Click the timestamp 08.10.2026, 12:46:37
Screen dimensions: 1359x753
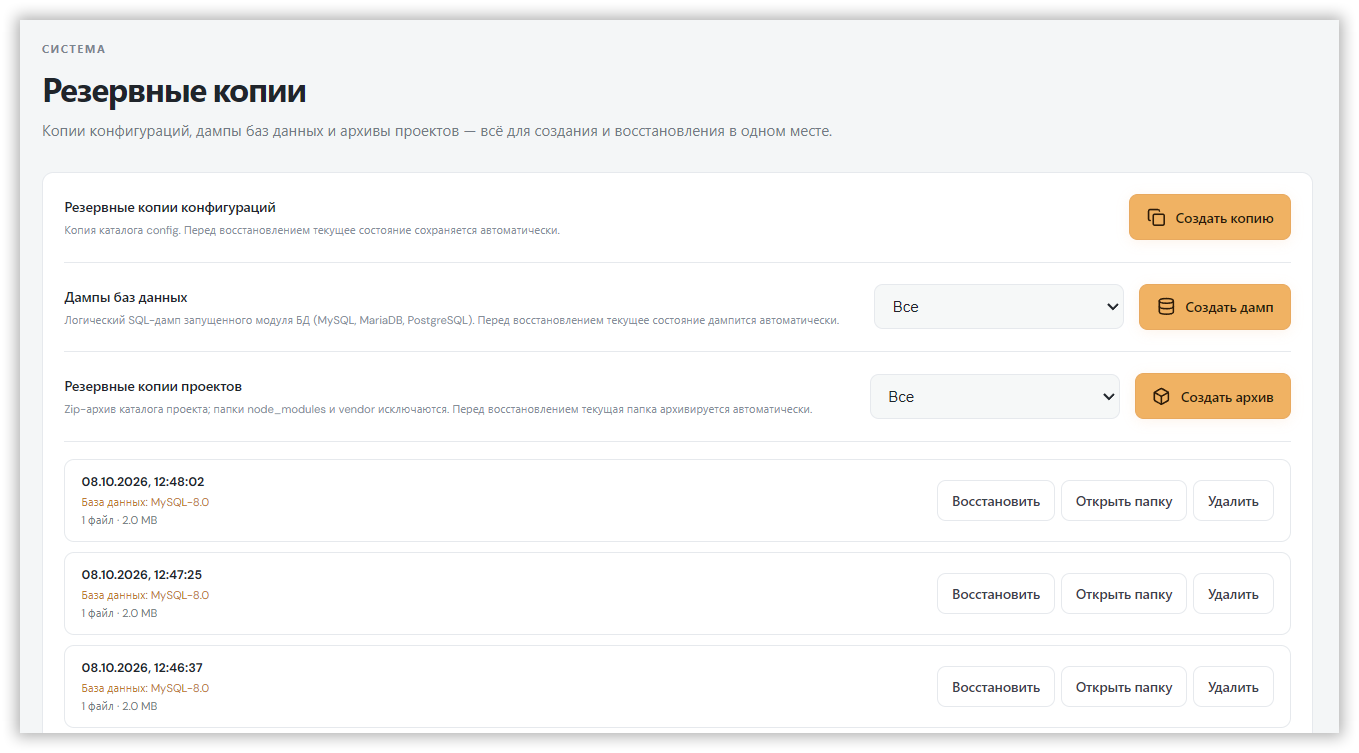(142, 668)
